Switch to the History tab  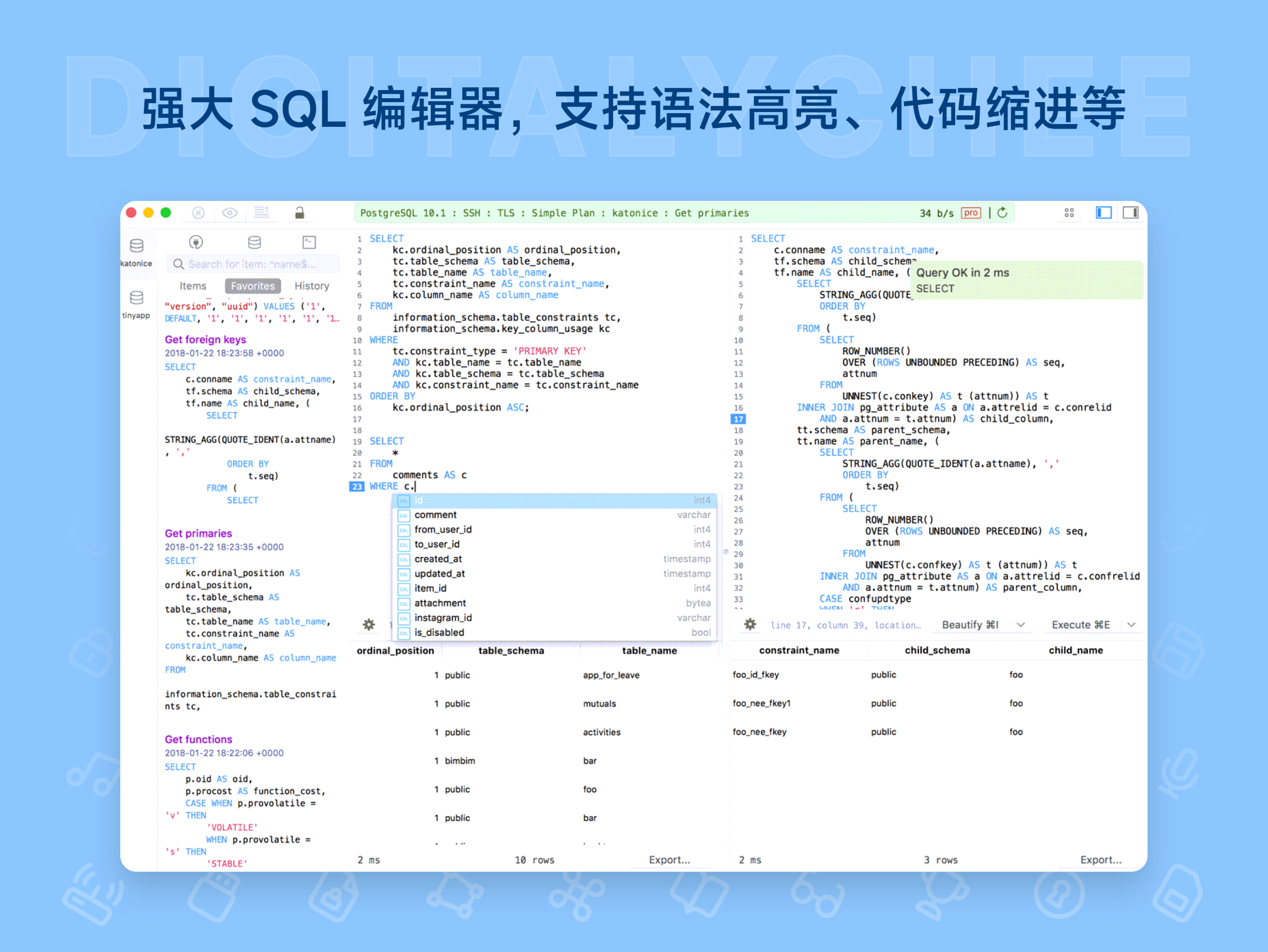(312, 285)
